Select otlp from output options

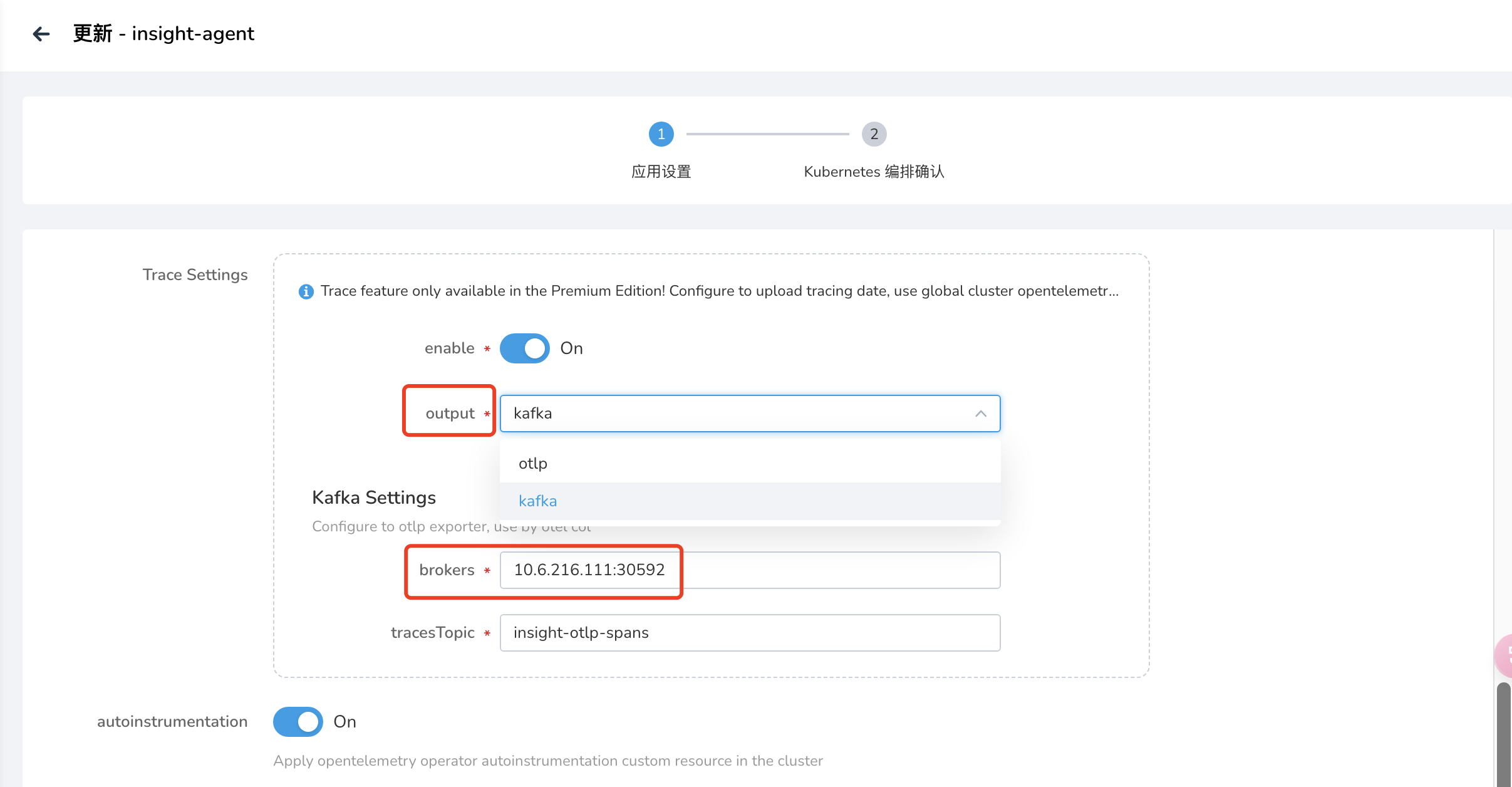tap(533, 464)
